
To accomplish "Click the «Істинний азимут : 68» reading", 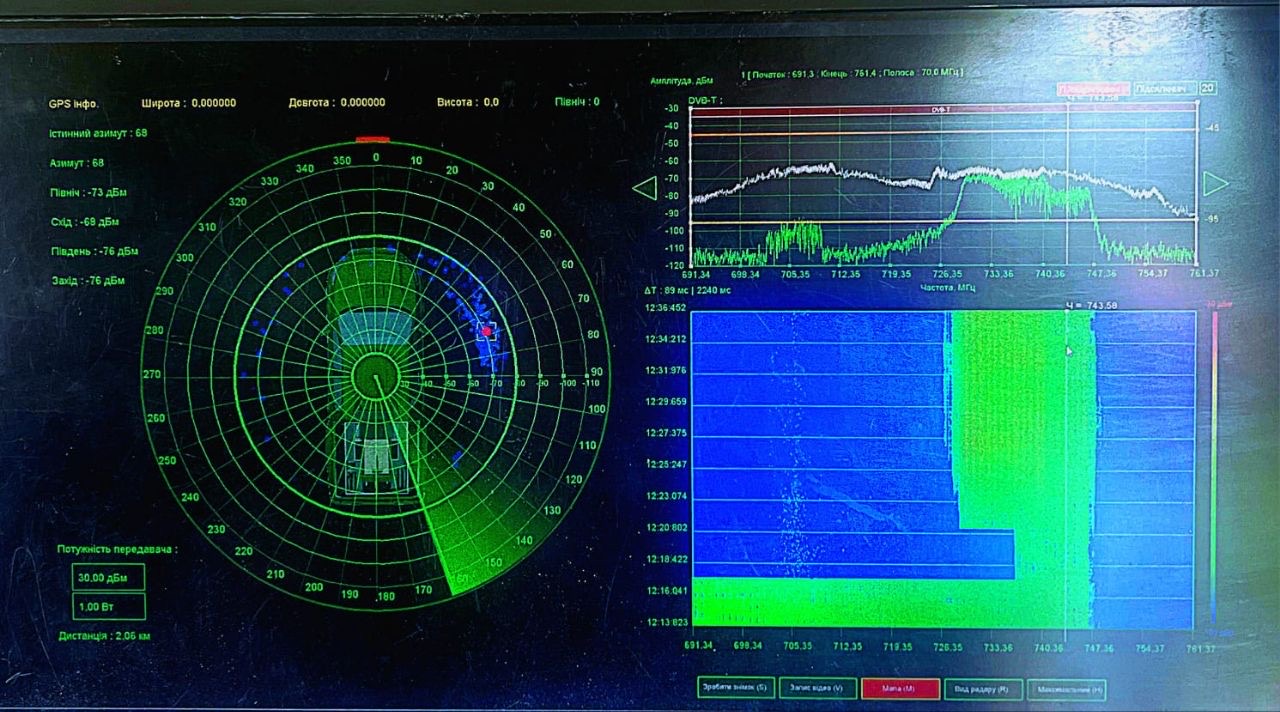I will pos(98,133).
